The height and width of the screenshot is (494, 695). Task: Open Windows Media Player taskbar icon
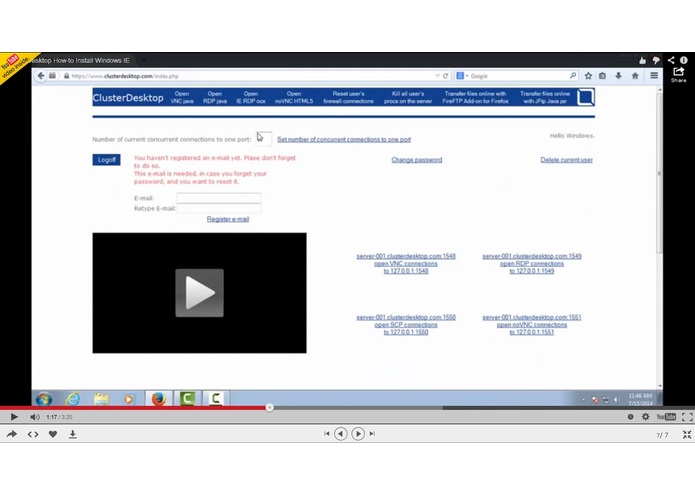[129, 399]
